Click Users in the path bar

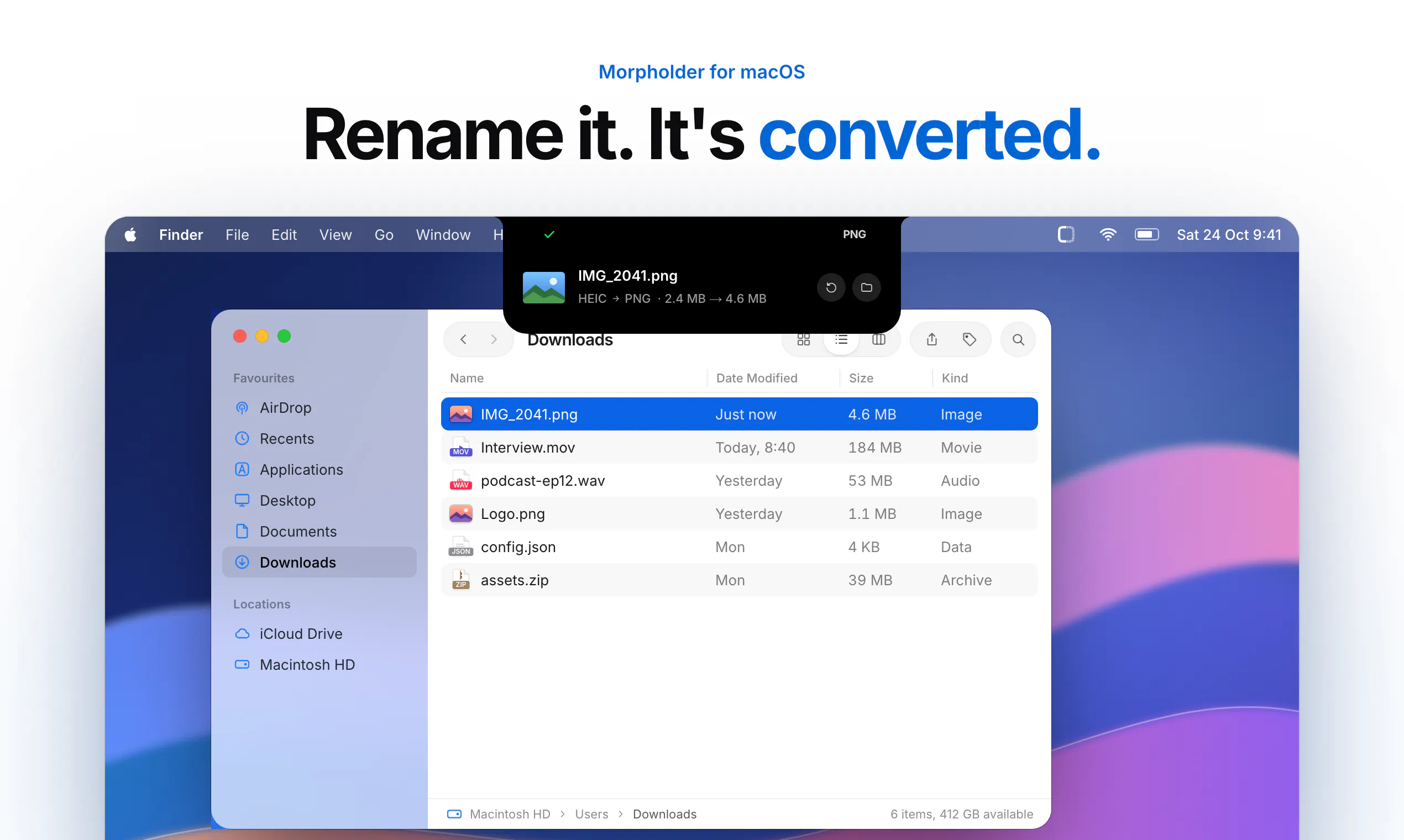click(591, 814)
